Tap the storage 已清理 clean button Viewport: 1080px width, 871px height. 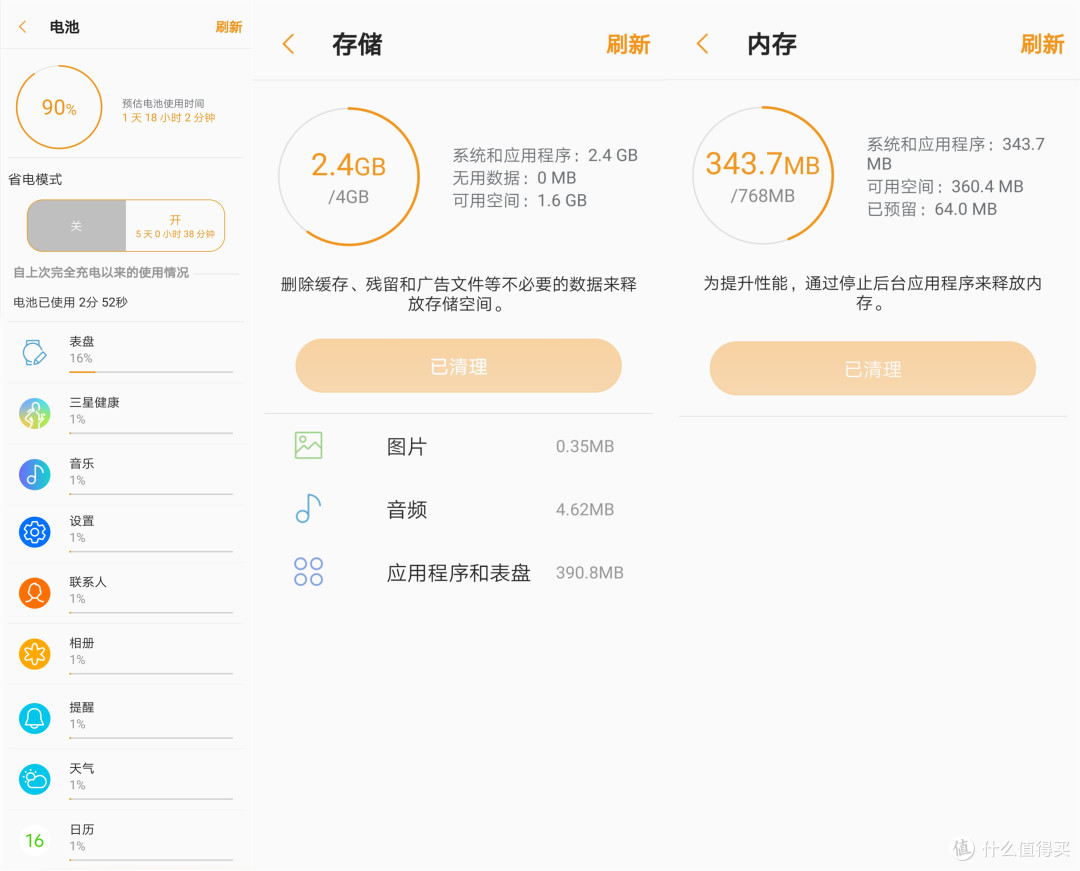(x=459, y=366)
